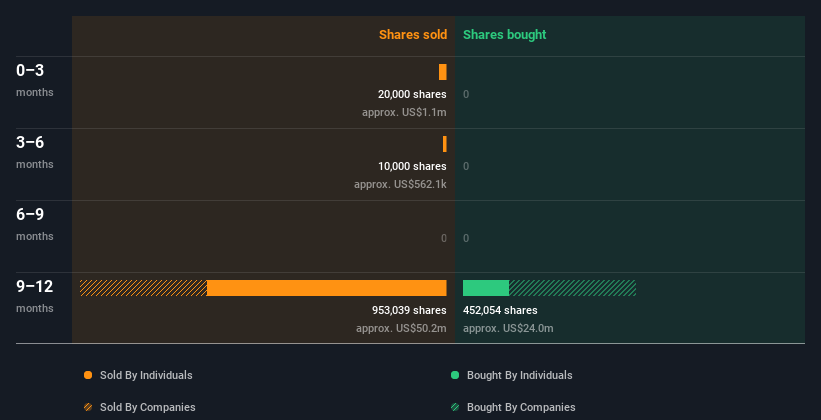This screenshot has width=821, height=420.
Task: Click the hatched Bought By Companies legend icon
Action: point(455,407)
